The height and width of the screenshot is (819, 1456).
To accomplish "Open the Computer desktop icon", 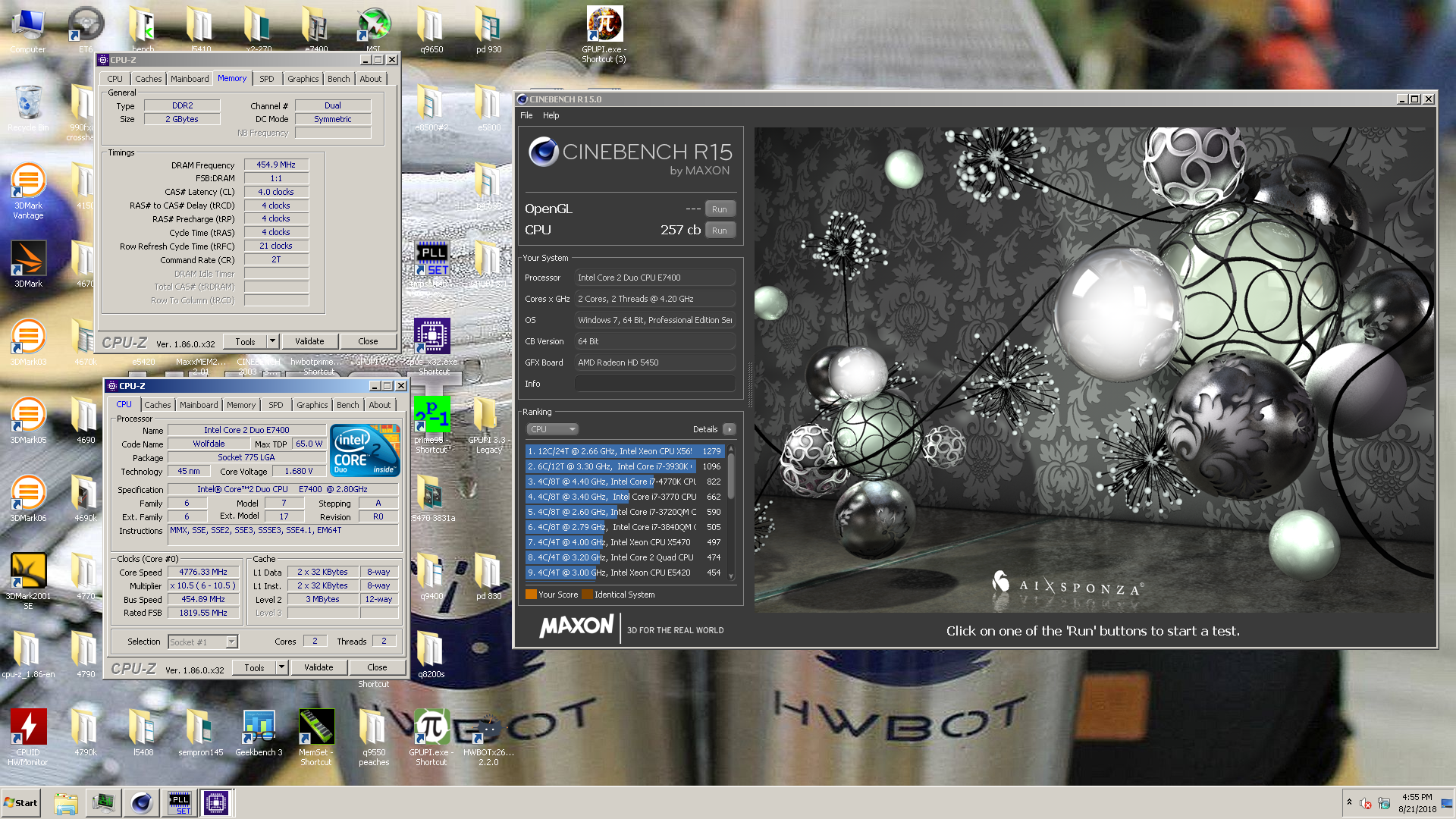I will tap(28, 30).
